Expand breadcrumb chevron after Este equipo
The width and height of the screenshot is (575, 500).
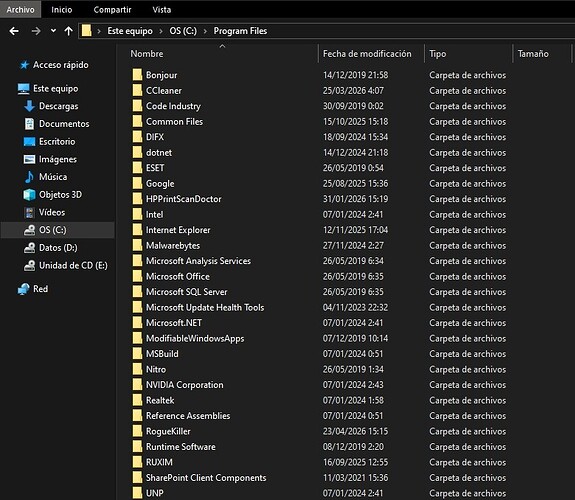tap(161, 31)
